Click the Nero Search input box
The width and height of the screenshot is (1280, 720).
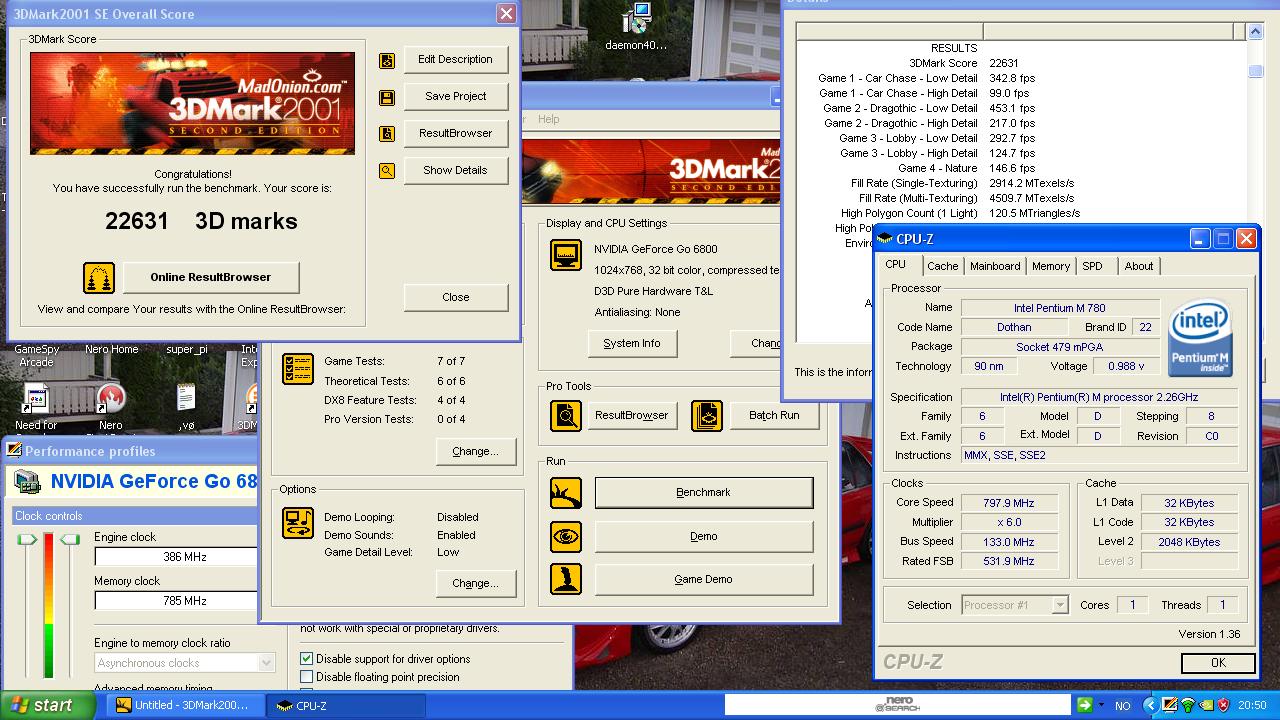[x=898, y=705]
